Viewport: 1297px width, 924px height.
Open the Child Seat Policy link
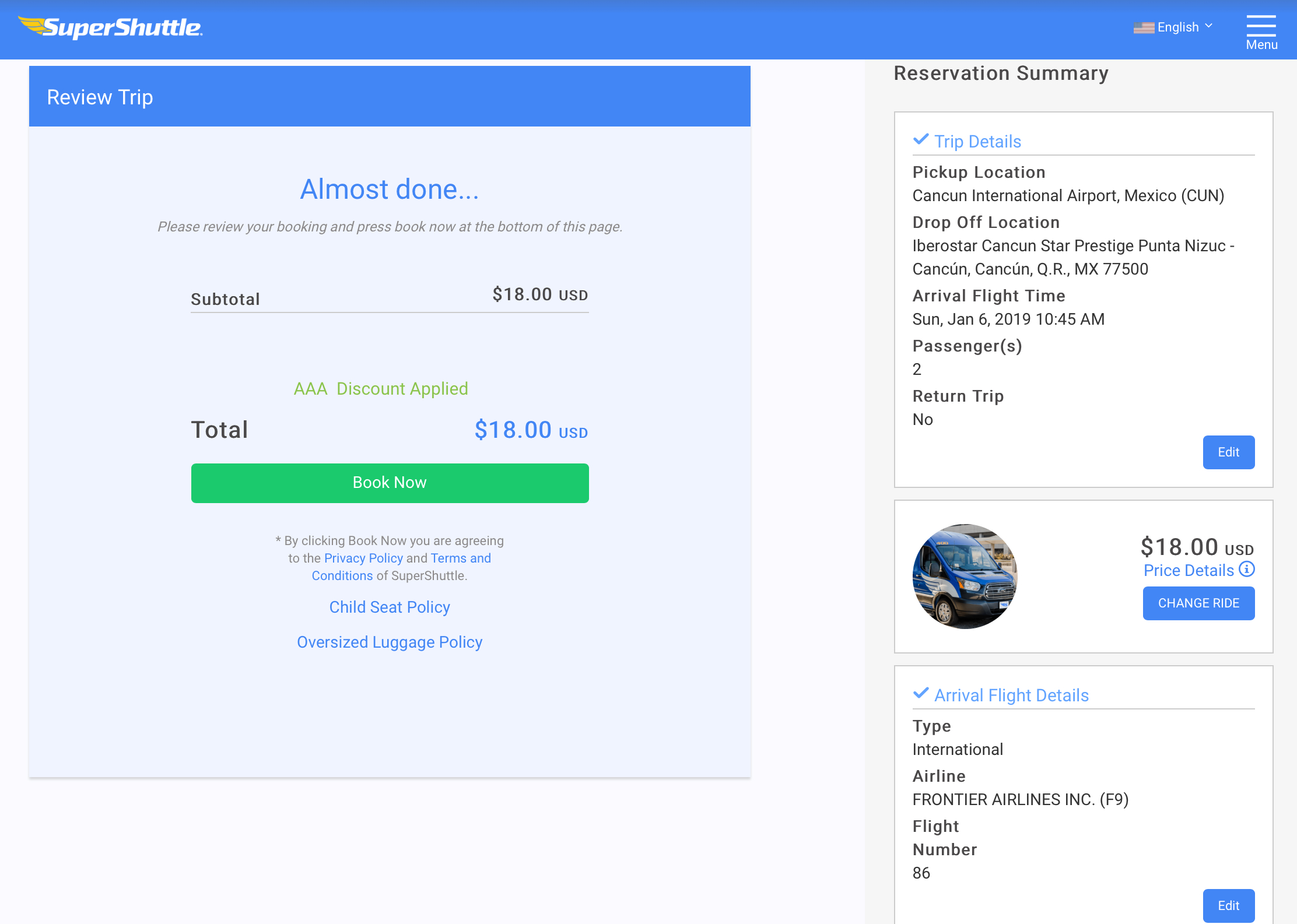coord(390,607)
